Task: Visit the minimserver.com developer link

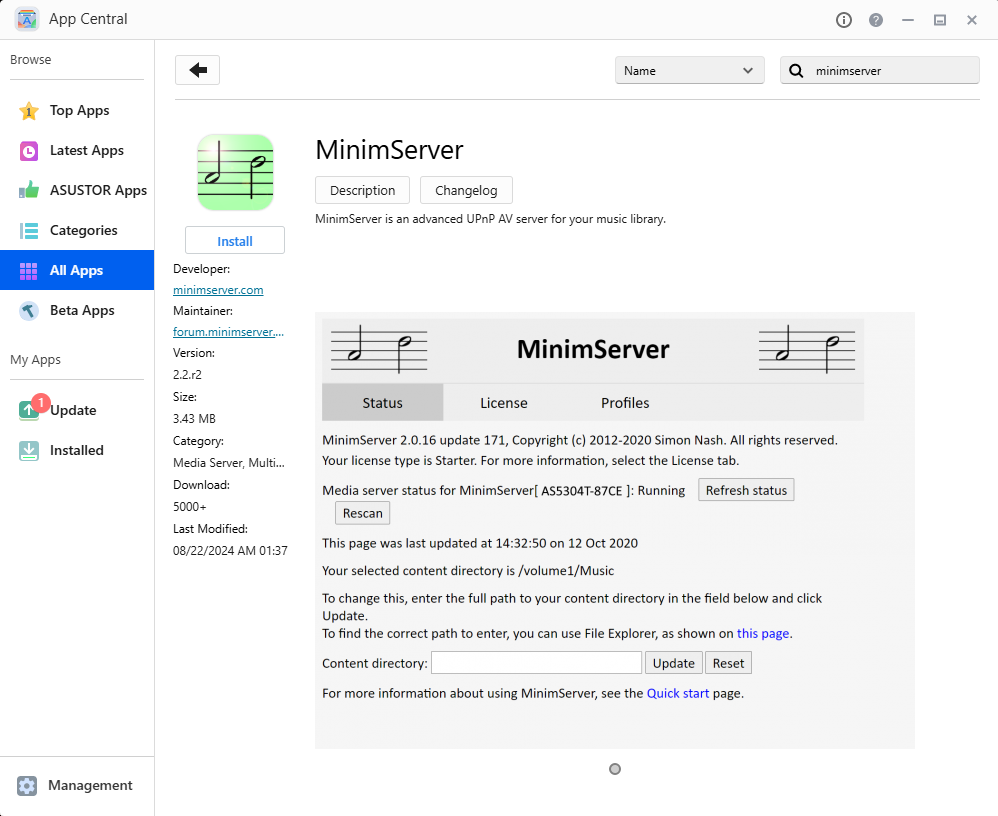Action: (x=218, y=290)
